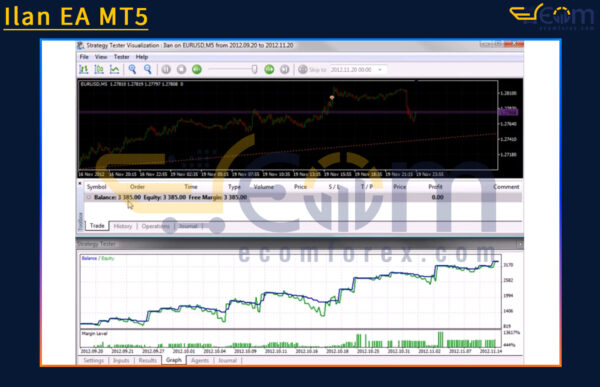Viewport: 600px width, 387px height.
Task: Open the Skip to date dropdown arrow
Action: pyautogui.click(x=380, y=70)
